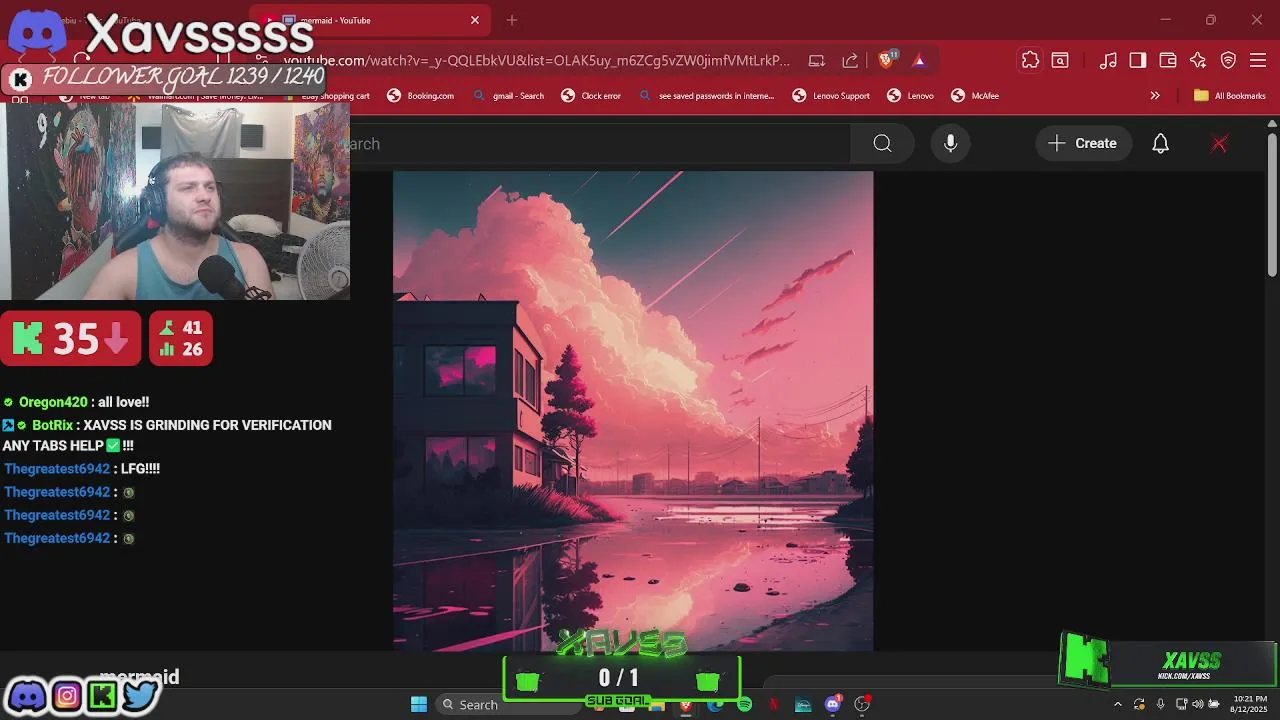Open the Clock error bookmark
The image size is (1280, 720).
coord(591,96)
